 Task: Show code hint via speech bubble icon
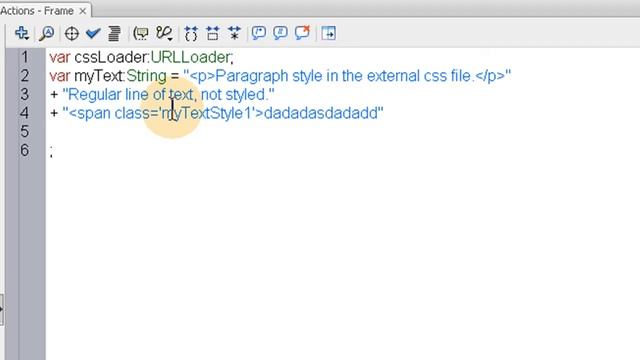click(141, 33)
